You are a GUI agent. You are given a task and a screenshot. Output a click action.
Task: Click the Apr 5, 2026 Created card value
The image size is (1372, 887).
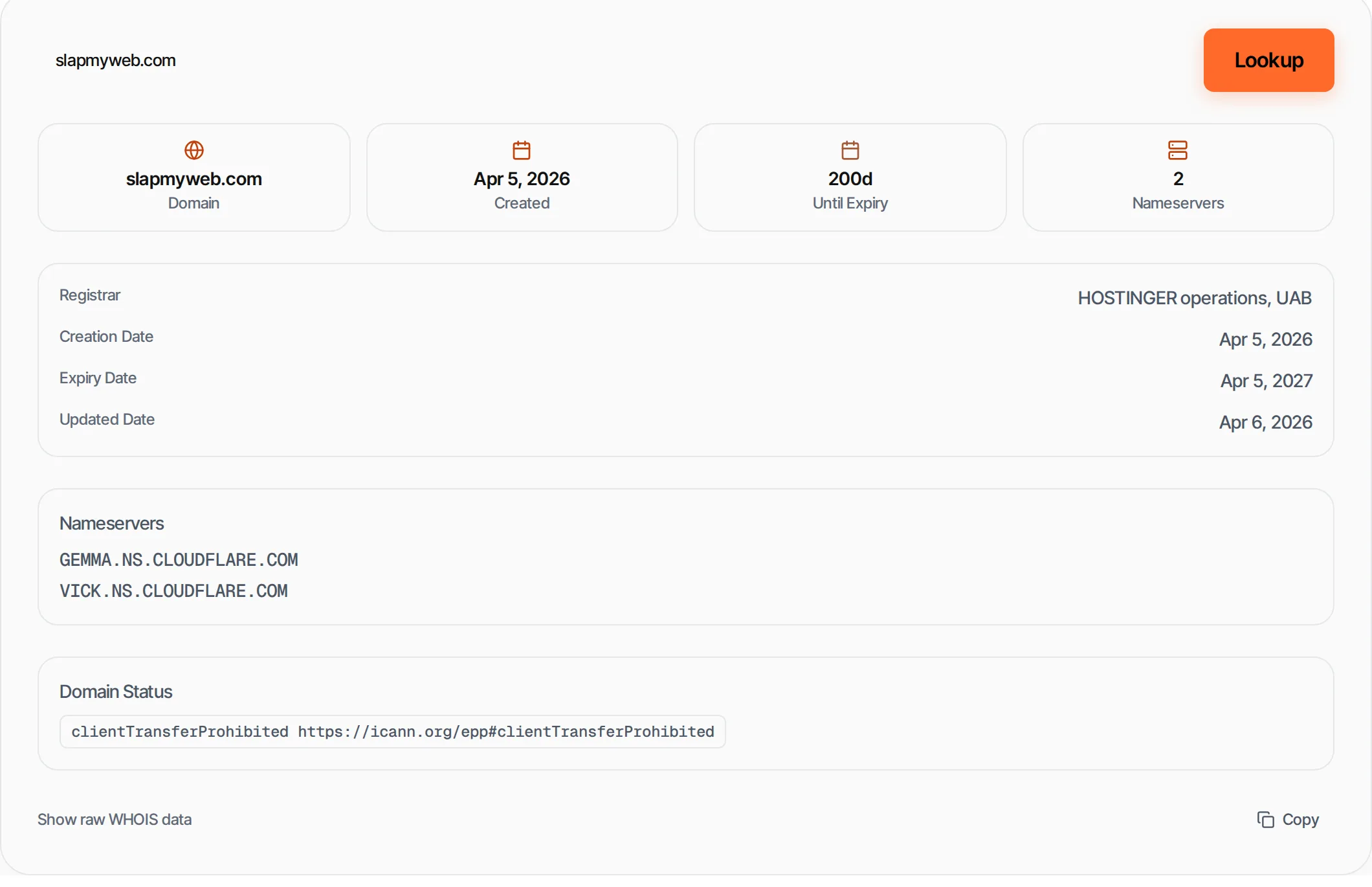tap(522, 179)
